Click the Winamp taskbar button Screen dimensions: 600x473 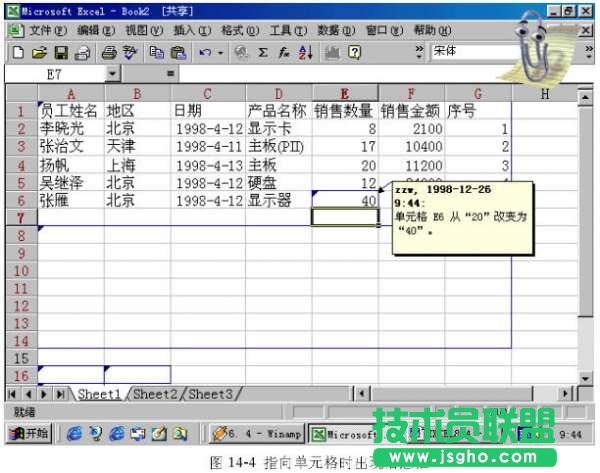(257, 434)
